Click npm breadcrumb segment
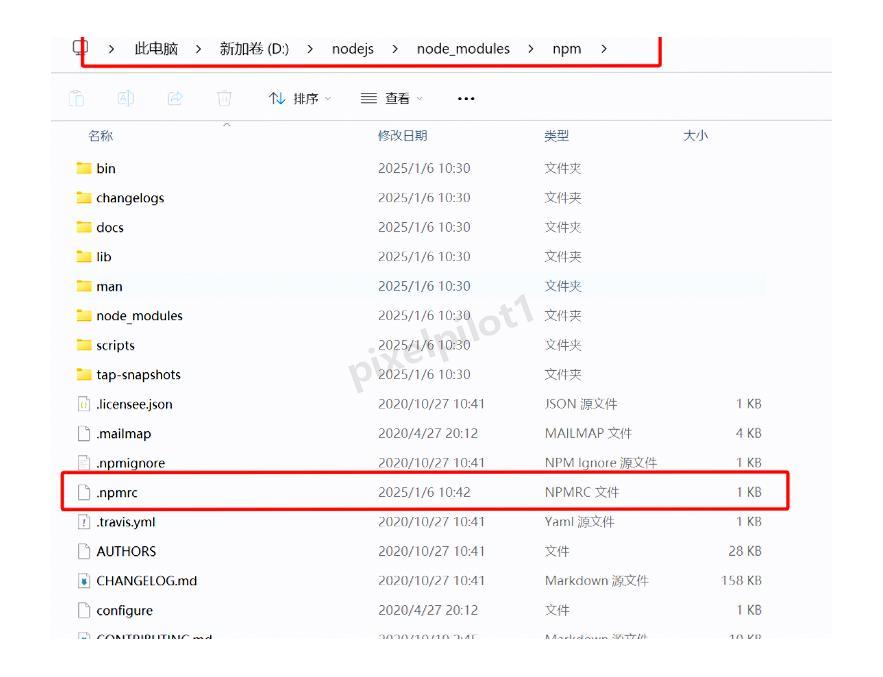 [x=567, y=49]
